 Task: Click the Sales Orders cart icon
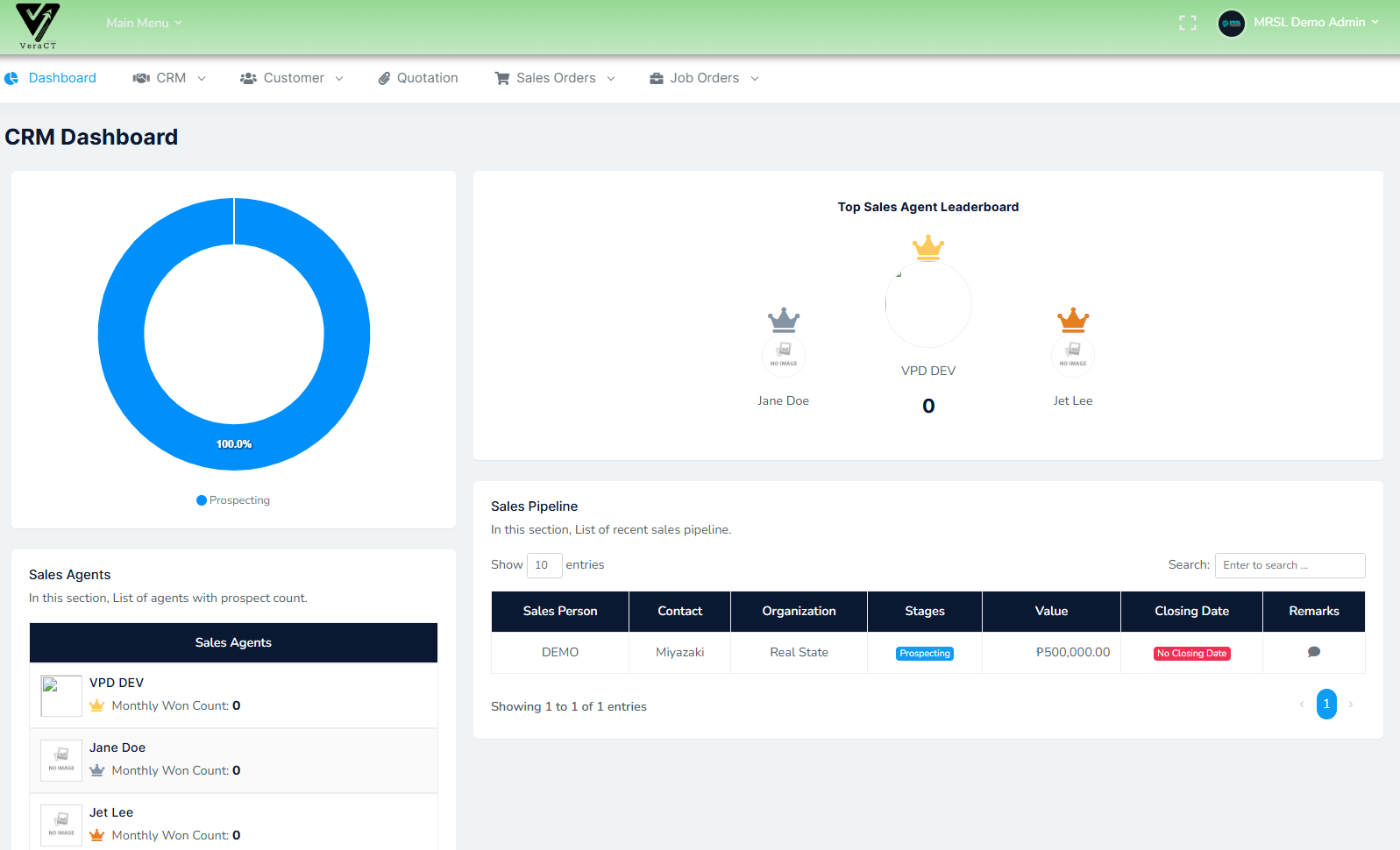point(502,78)
